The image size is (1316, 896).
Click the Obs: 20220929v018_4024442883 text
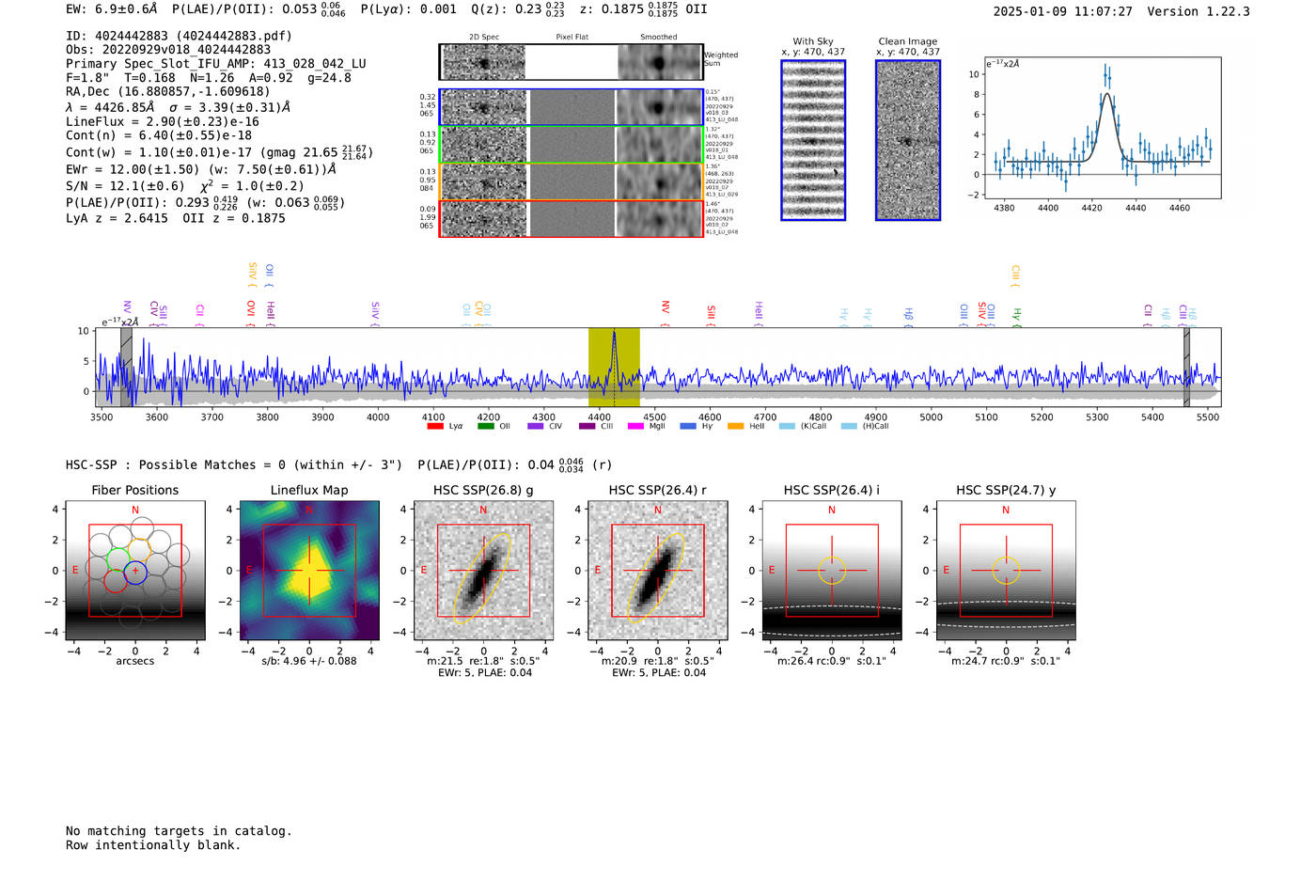coord(168,50)
